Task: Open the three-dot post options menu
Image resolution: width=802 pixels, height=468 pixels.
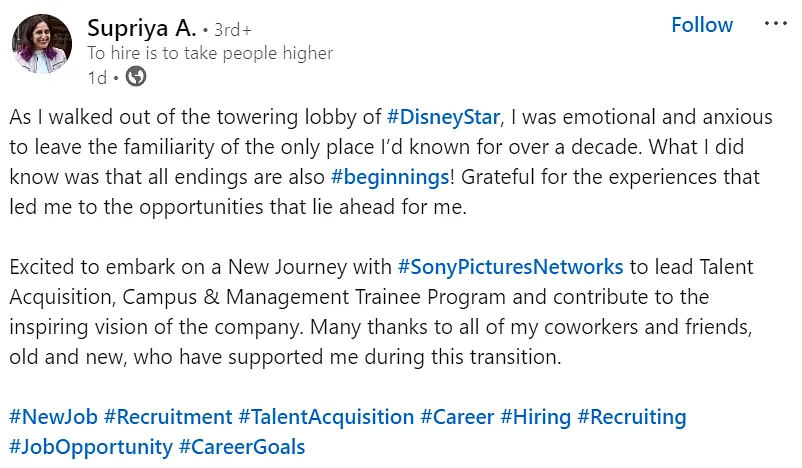Action: click(x=775, y=24)
